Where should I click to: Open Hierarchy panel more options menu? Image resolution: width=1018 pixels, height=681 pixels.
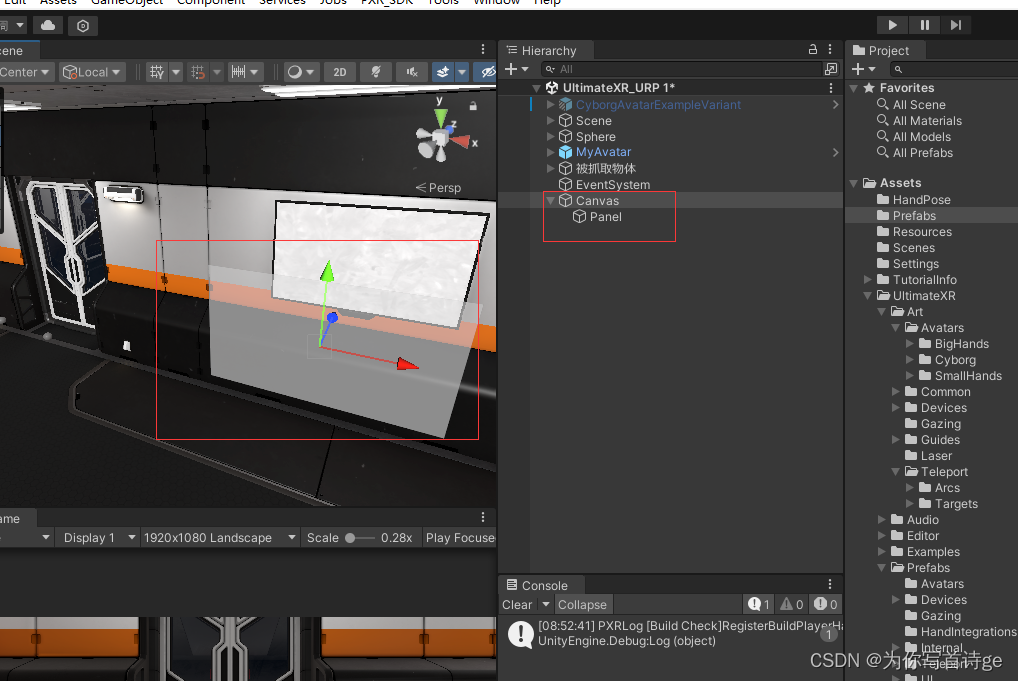pyautogui.click(x=830, y=49)
